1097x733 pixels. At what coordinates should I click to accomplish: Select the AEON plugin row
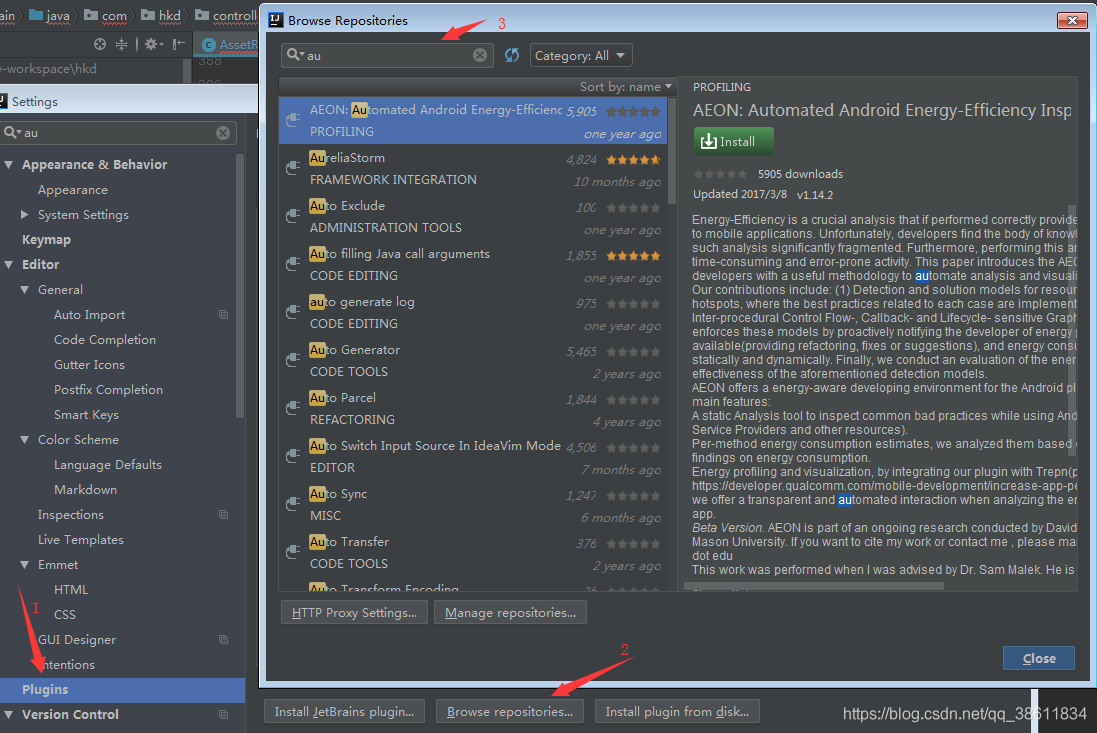click(x=473, y=120)
